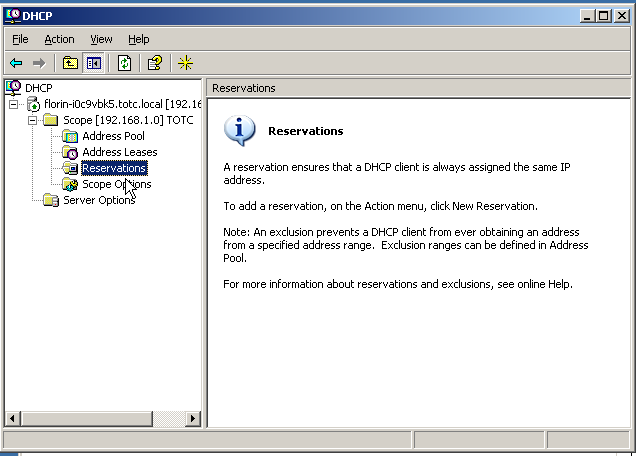The image size is (636, 456).
Task: Click the DHCP root node icon
Action: tap(14, 88)
